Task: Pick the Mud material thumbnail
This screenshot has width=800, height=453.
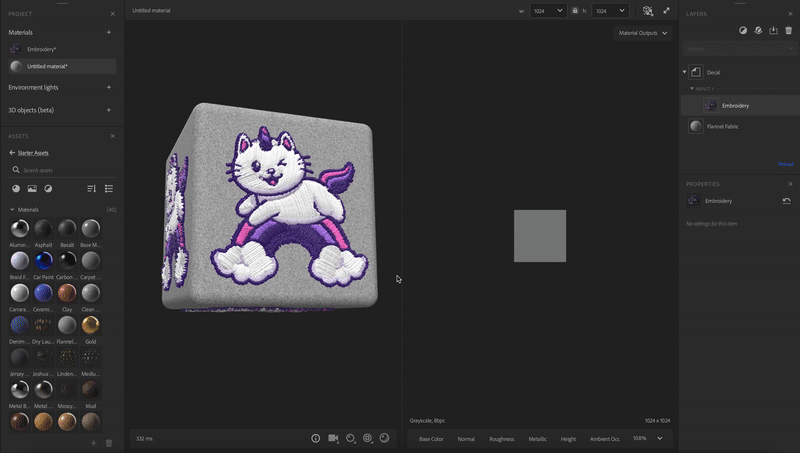Action: (x=91, y=390)
